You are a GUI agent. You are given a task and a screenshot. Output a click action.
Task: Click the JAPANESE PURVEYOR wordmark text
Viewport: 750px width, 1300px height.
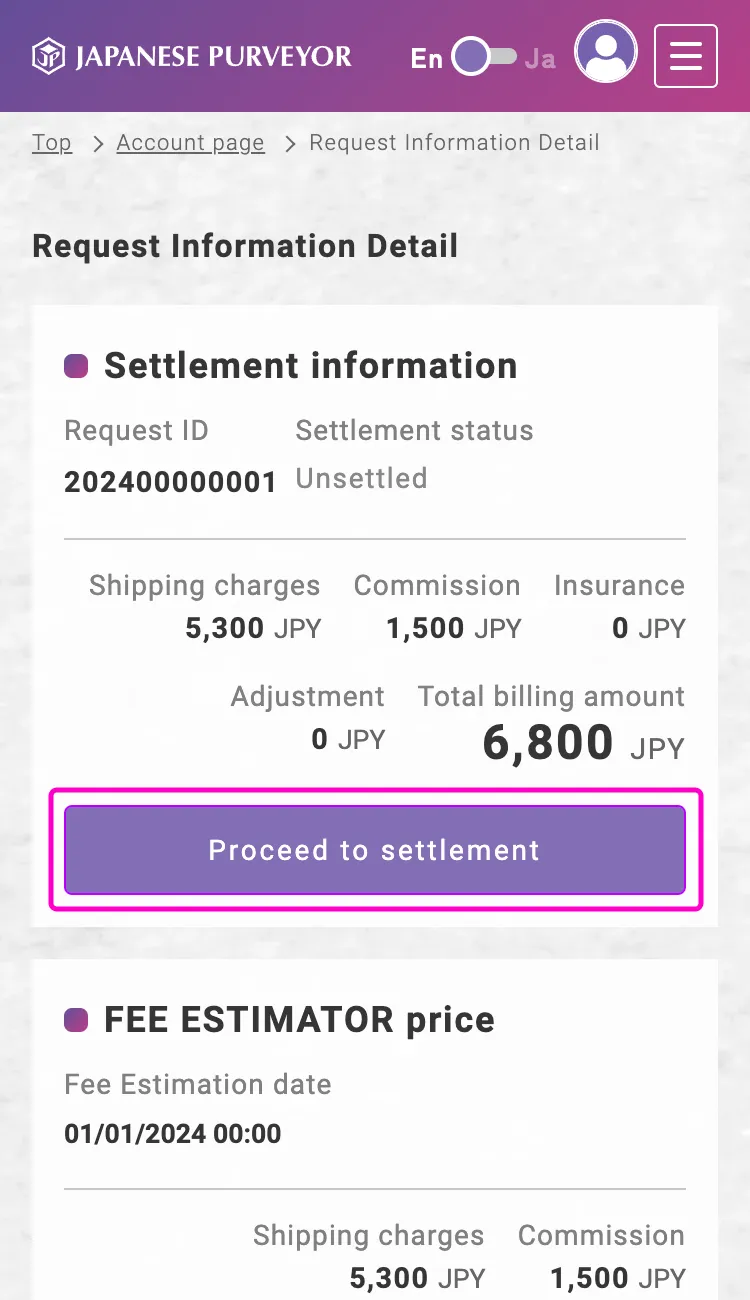tap(213, 56)
